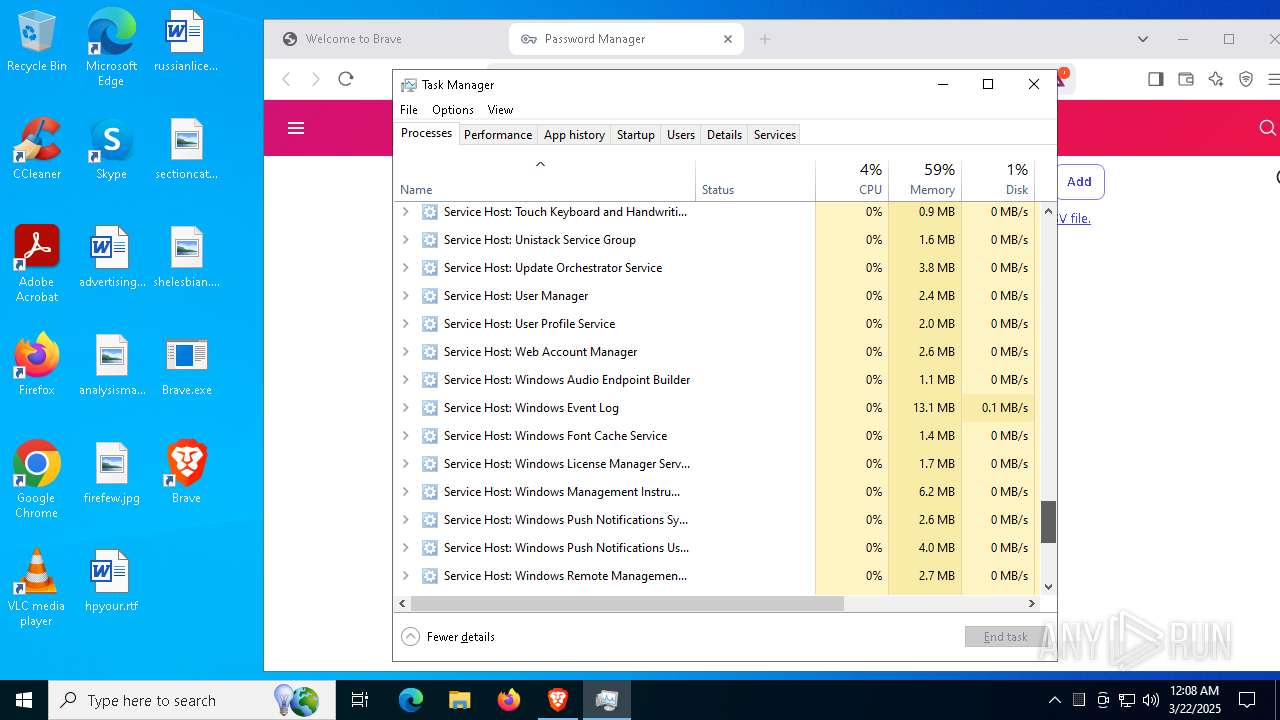
Task: Select Service Host: Windows License Manager Service row
Action: tap(716, 464)
